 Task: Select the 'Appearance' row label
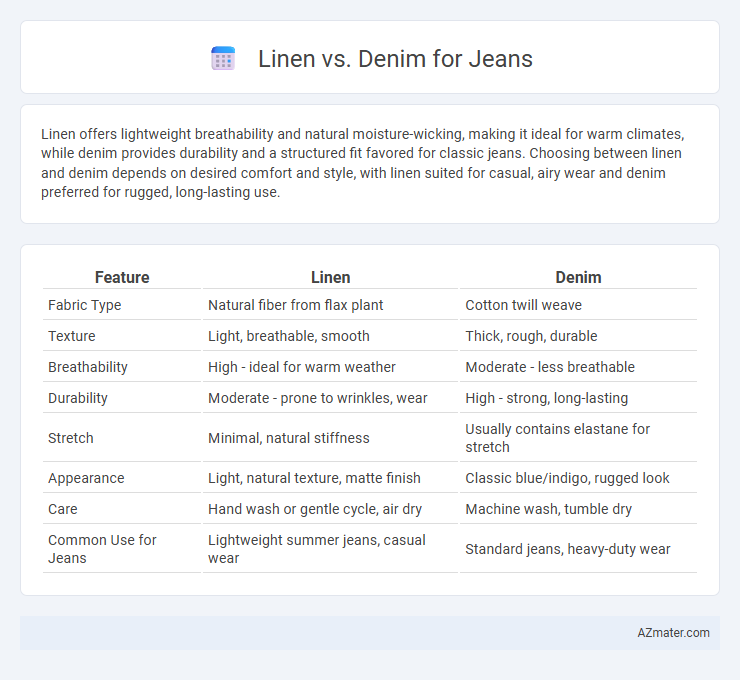(86, 478)
